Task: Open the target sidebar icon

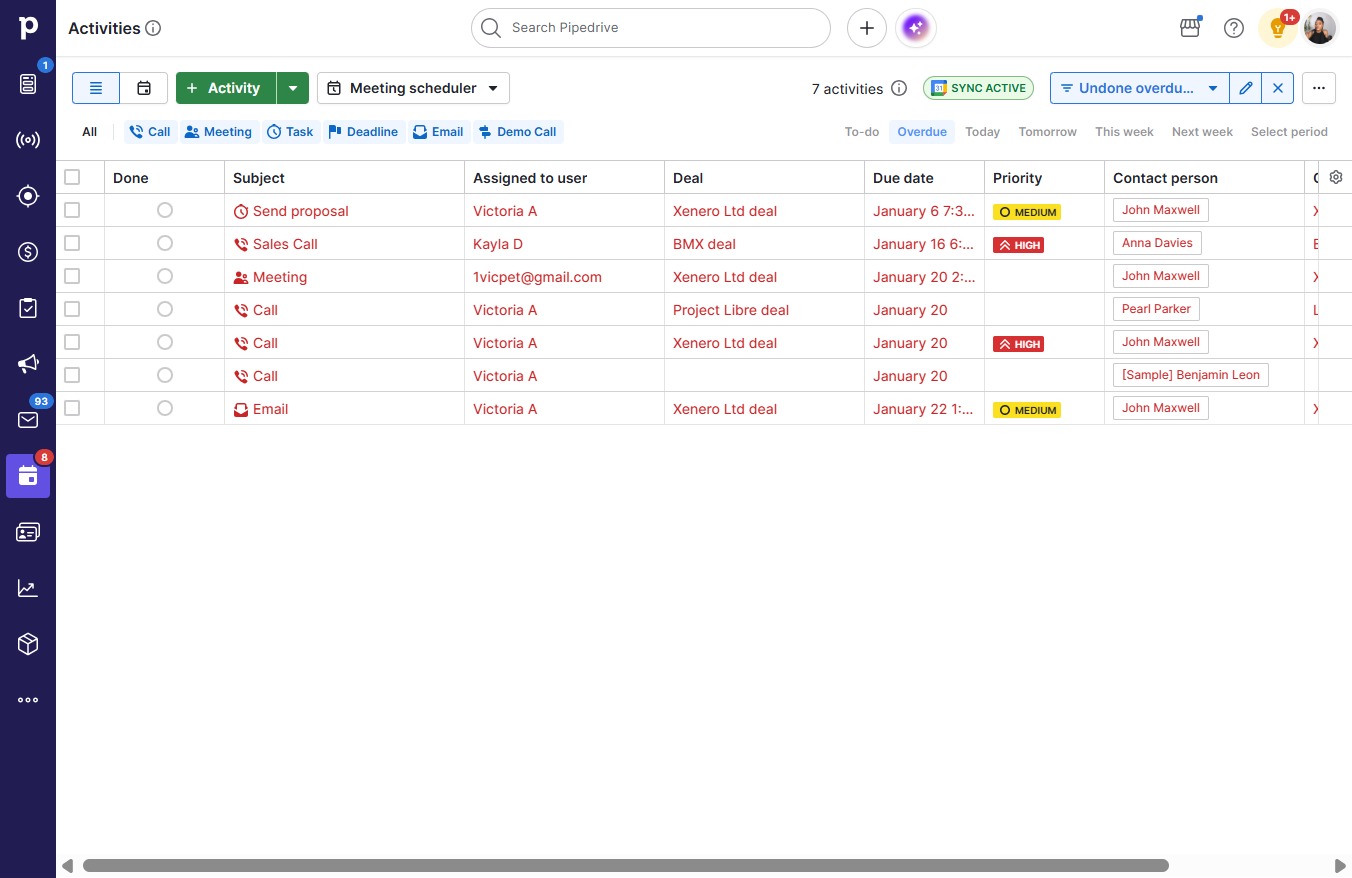Action: tap(28, 196)
